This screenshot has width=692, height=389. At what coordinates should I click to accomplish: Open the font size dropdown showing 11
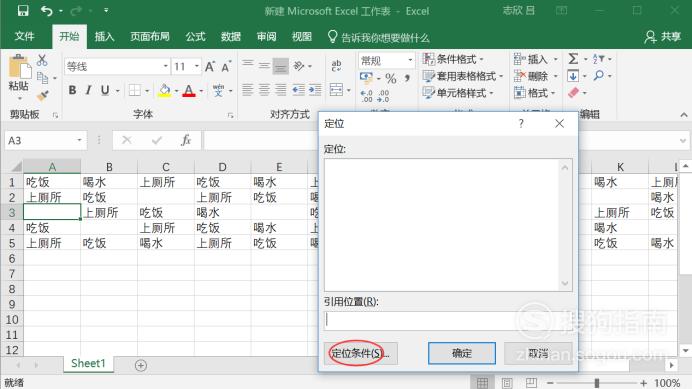(186, 67)
